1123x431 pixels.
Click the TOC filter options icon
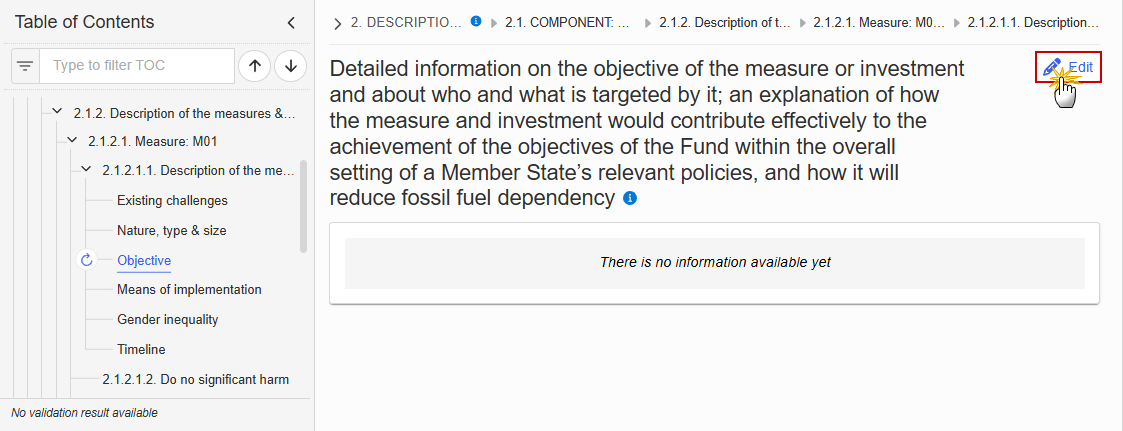(x=25, y=66)
